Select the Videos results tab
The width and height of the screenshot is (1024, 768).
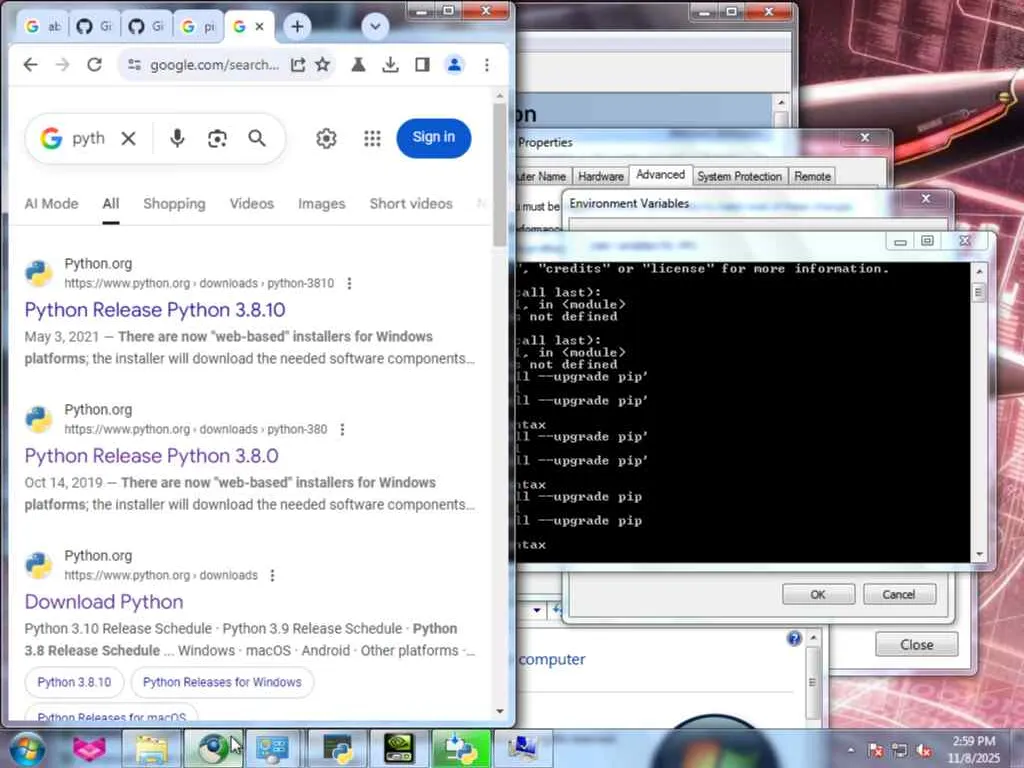(x=251, y=204)
